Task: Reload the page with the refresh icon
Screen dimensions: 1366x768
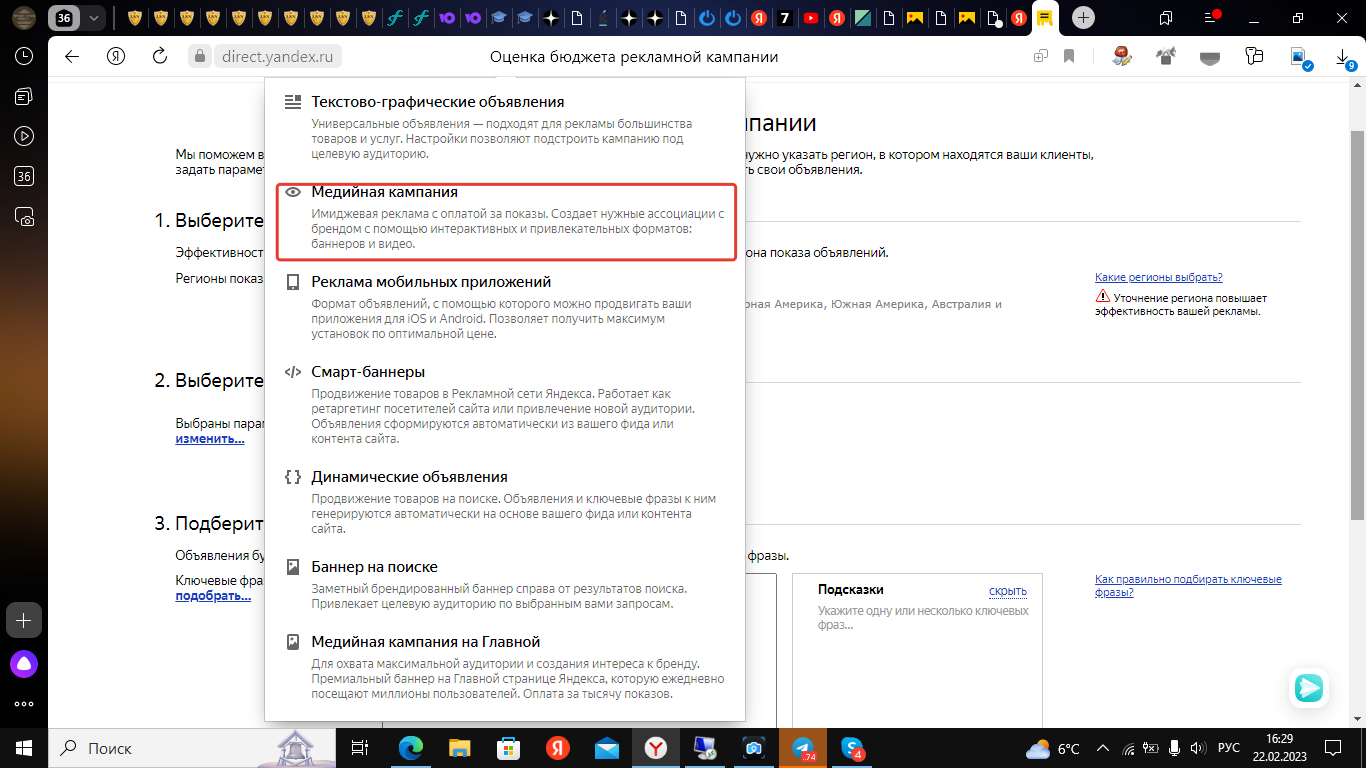Action: tap(159, 56)
